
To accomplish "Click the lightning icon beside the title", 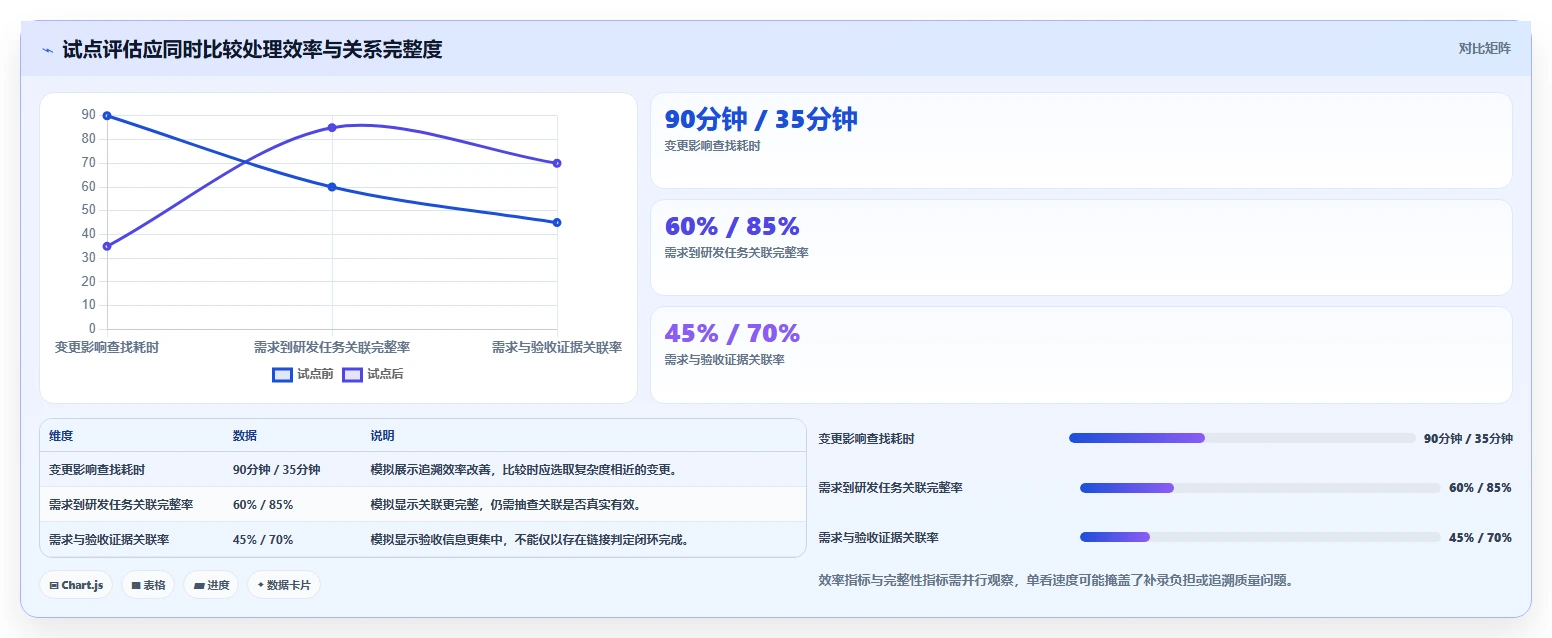I will point(48,50).
